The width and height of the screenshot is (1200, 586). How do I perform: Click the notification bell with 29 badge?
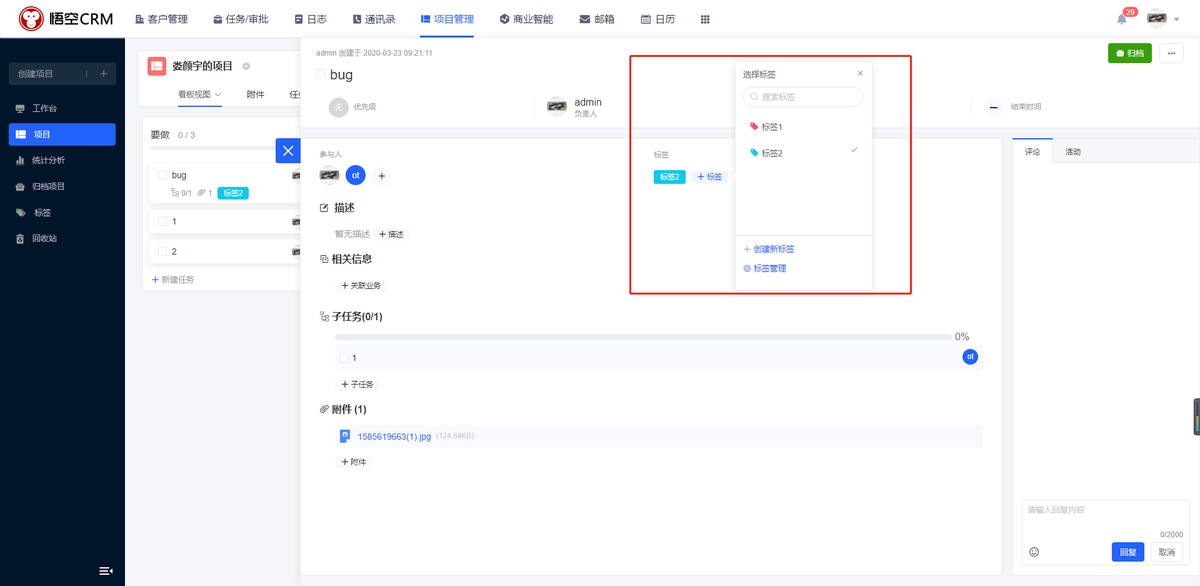tap(1121, 17)
